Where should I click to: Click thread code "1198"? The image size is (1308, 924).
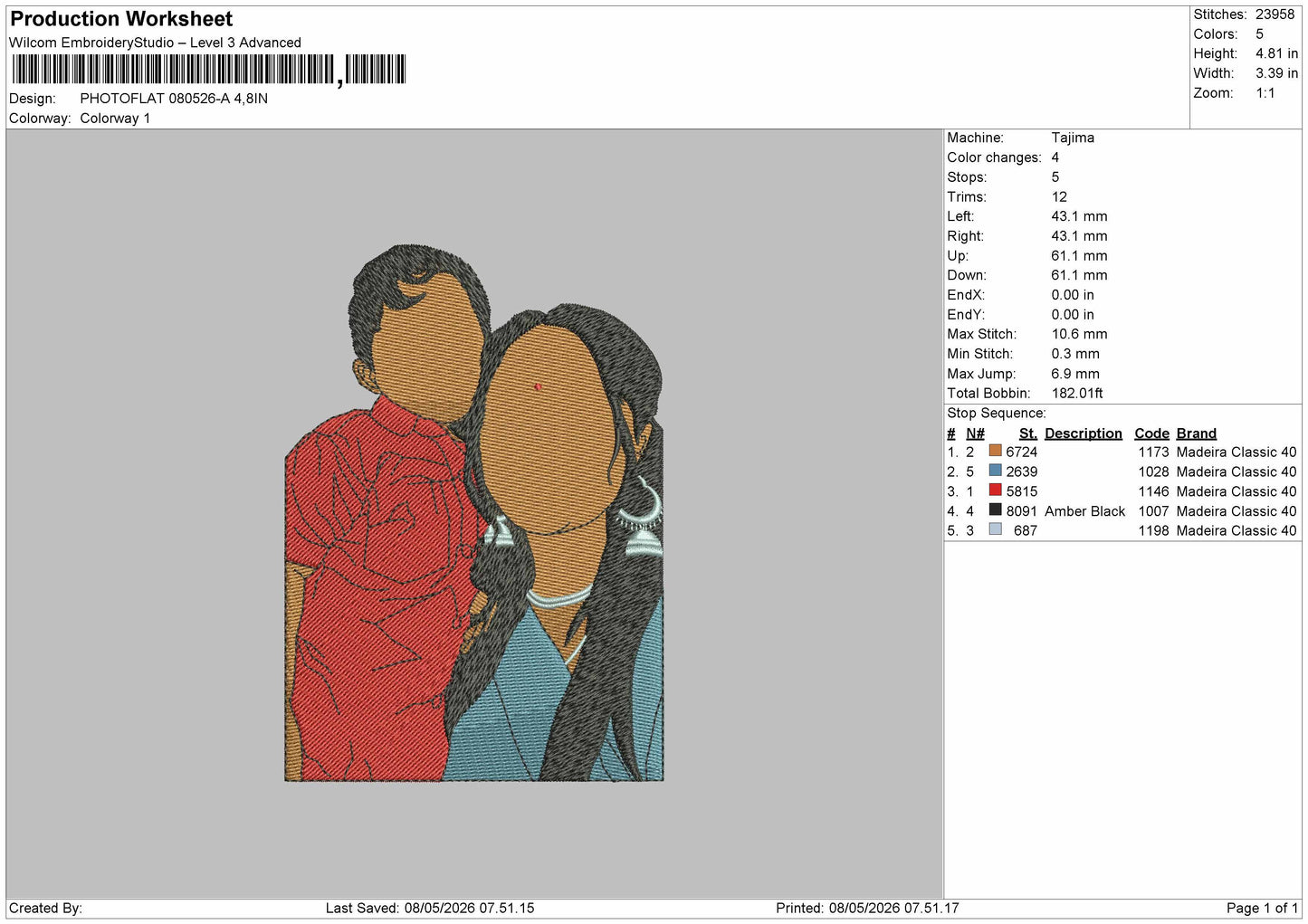[x=1154, y=531]
